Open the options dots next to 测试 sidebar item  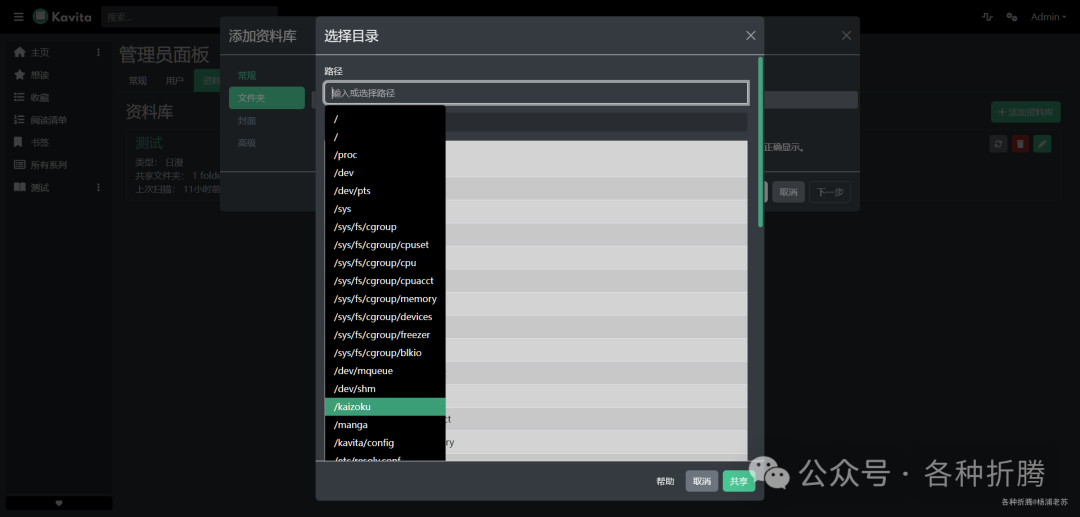[98, 187]
